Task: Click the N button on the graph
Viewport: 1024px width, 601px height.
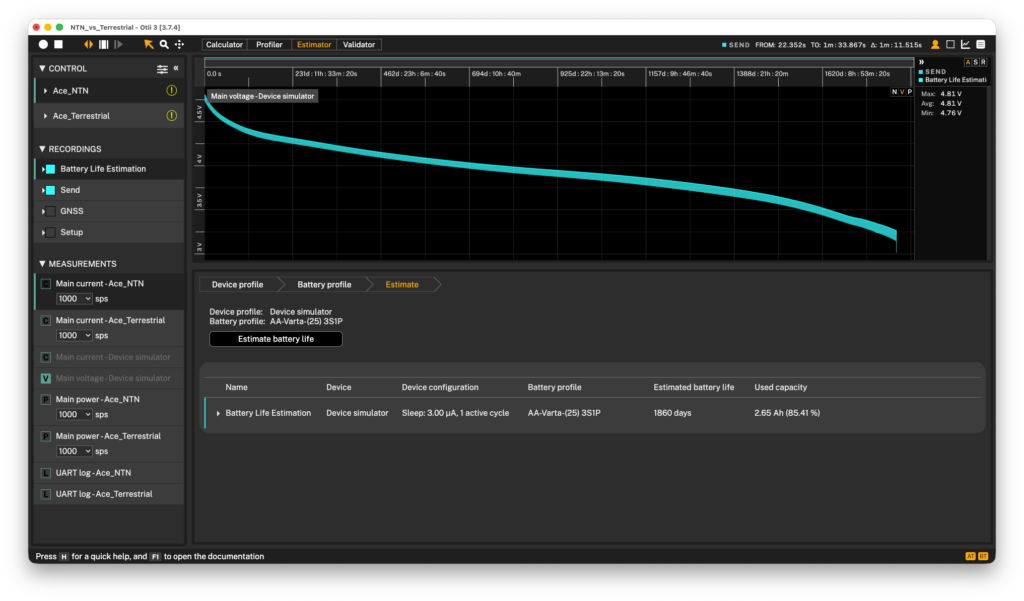Action: (895, 92)
